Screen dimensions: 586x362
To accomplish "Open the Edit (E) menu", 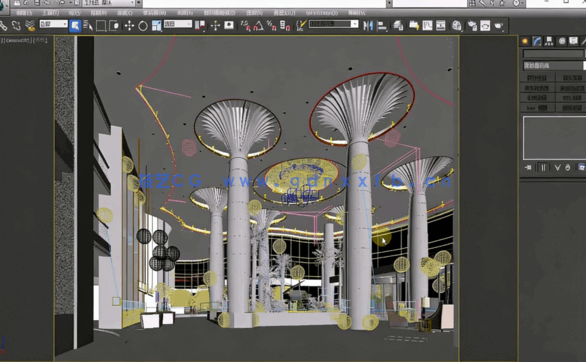I will click(x=24, y=13).
